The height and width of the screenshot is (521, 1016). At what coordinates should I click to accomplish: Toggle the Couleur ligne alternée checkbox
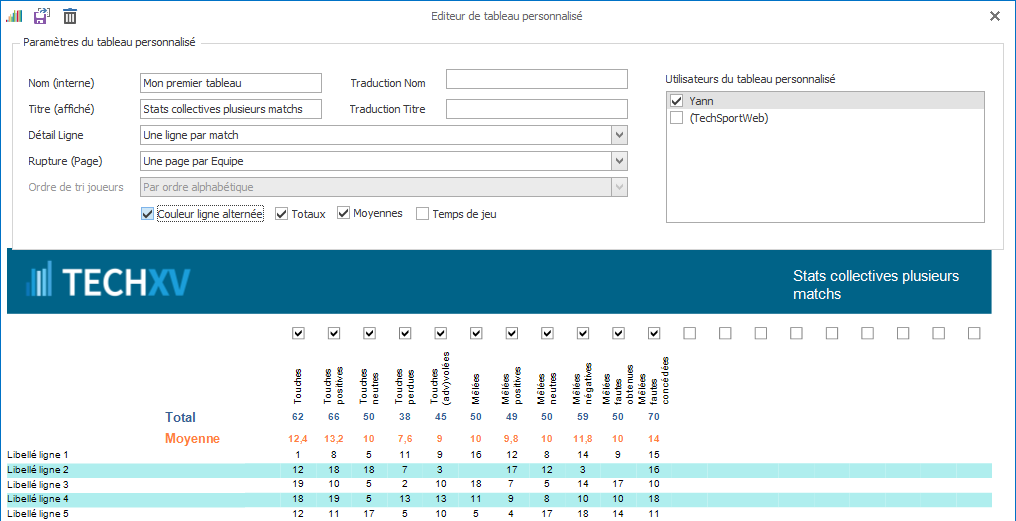point(149,214)
